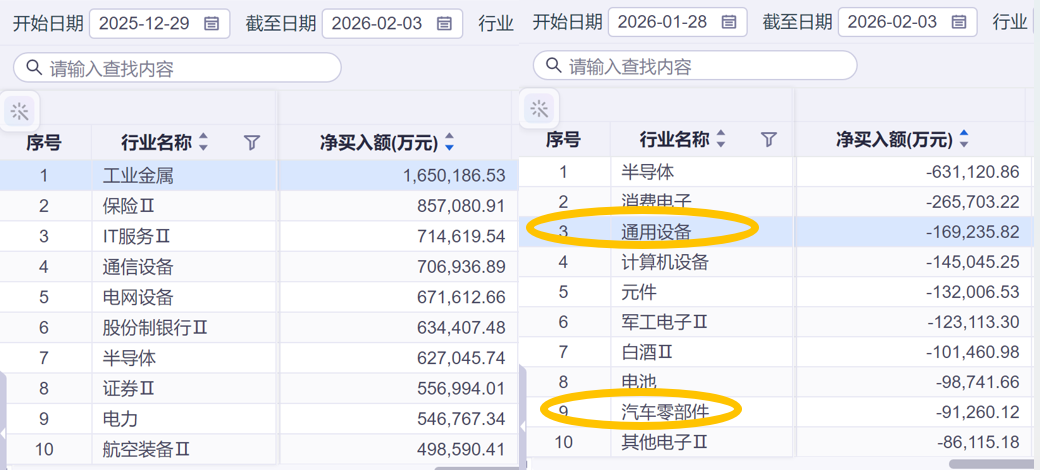
Task: Click the value 627,045.74
Action: click(462, 359)
